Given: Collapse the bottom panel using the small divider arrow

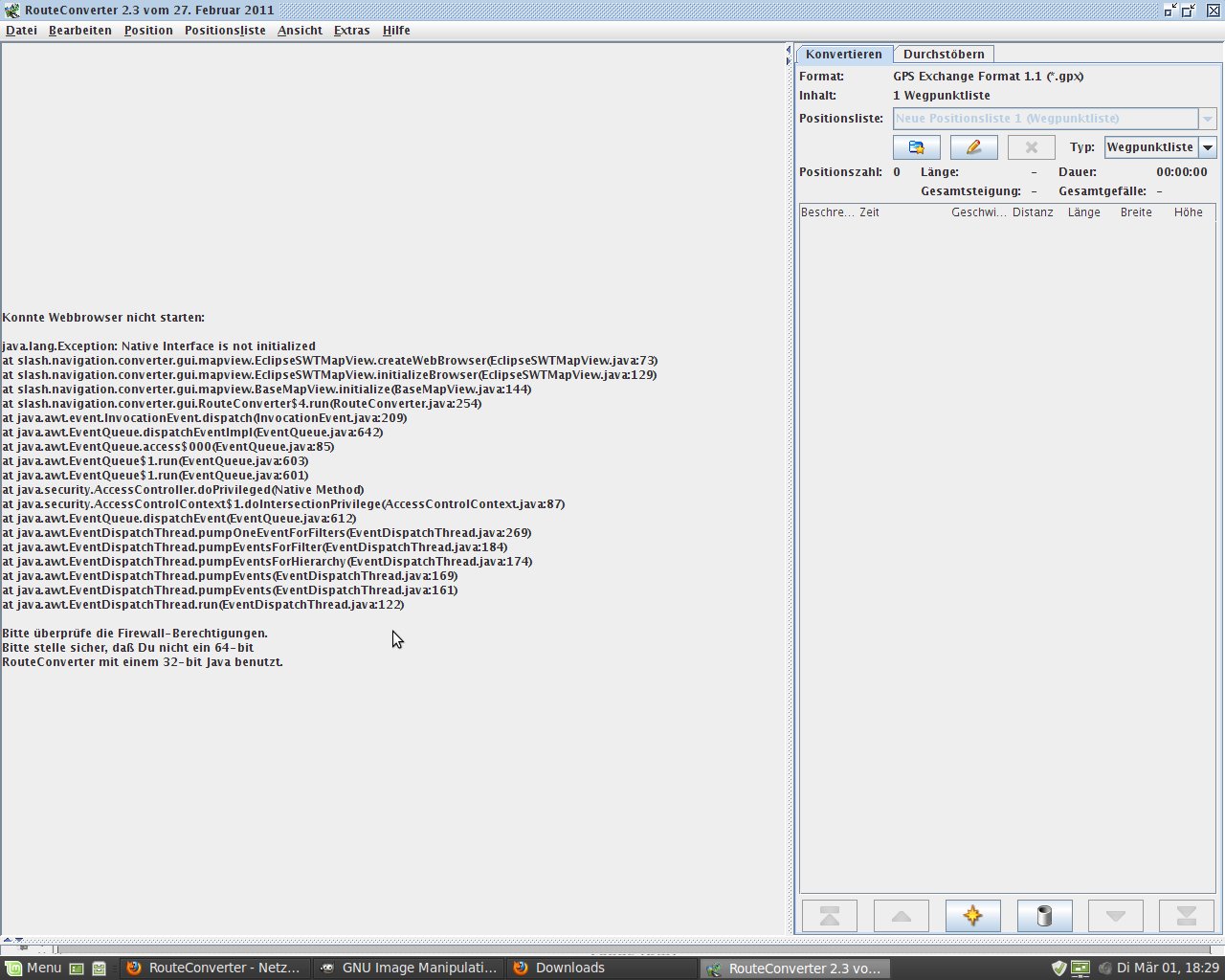Looking at the screenshot, I should coord(20,941).
